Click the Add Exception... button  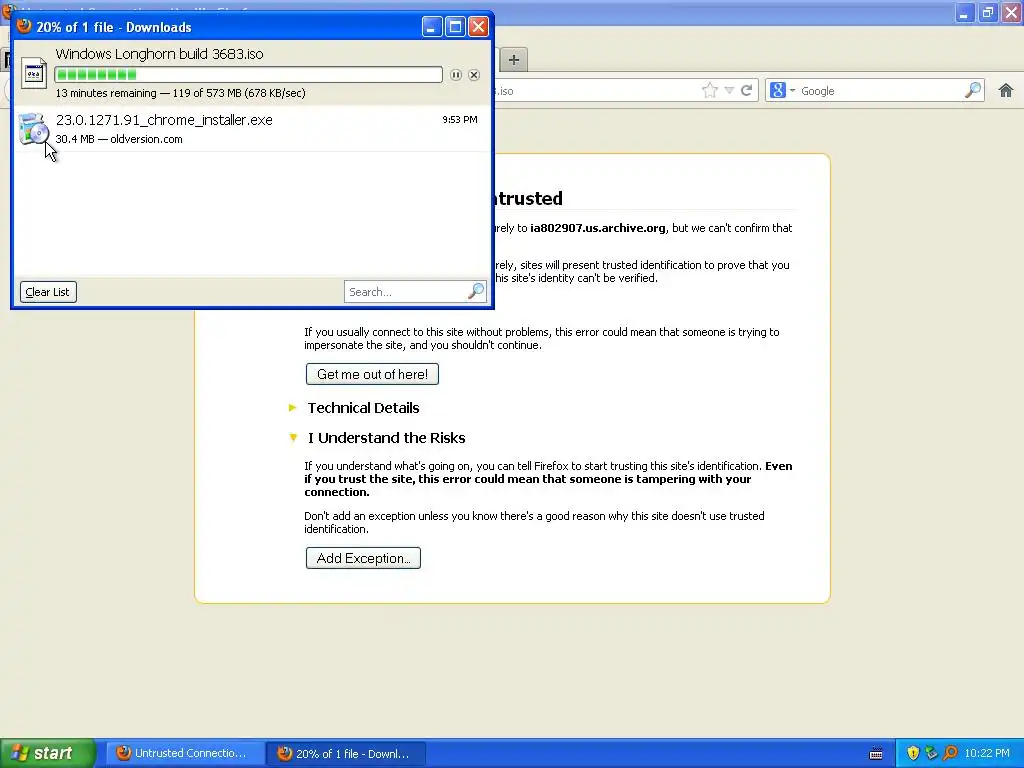(363, 558)
